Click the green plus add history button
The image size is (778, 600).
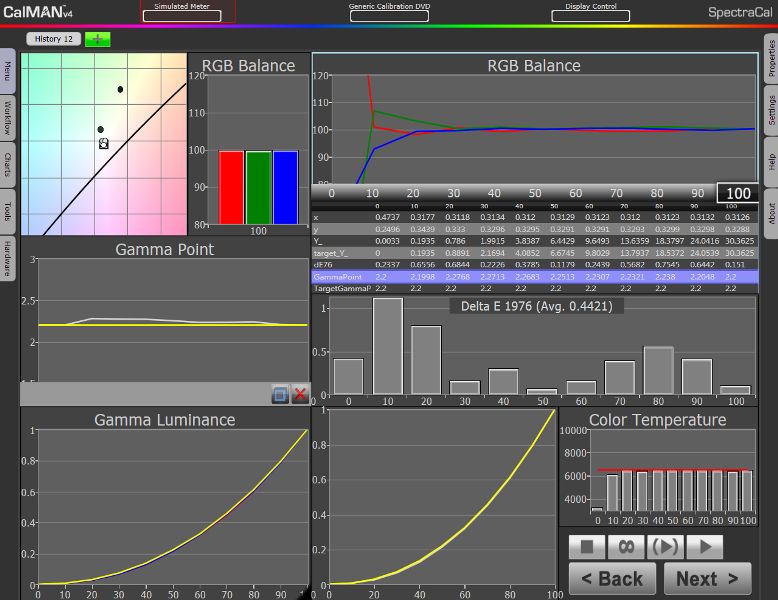click(x=98, y=39)
